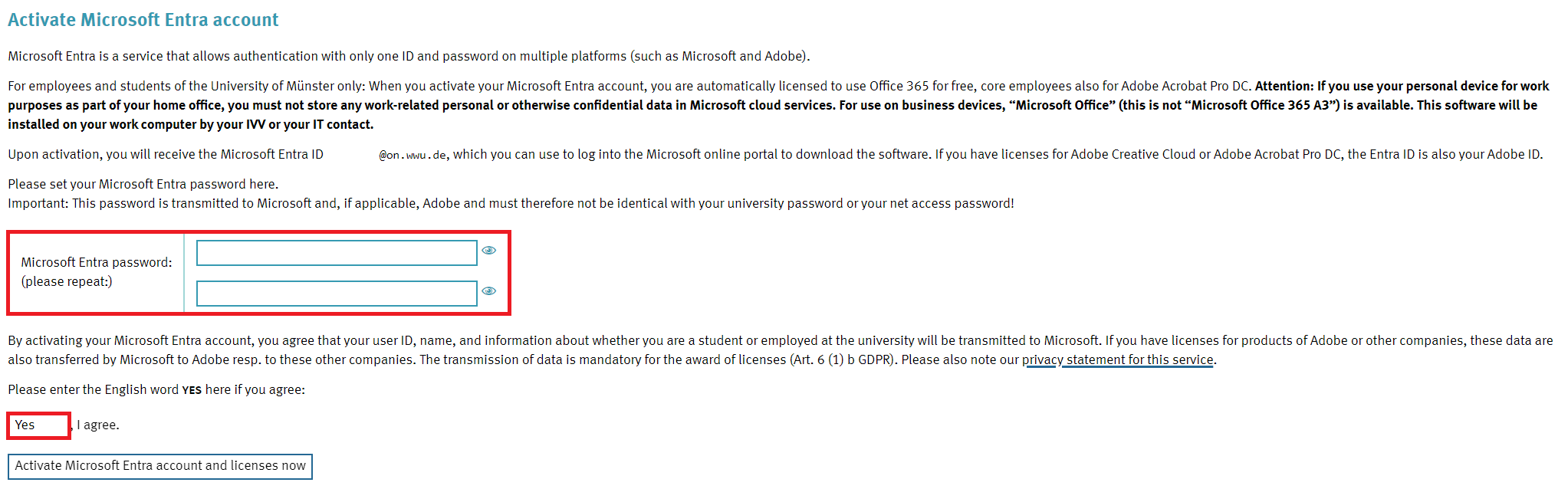Click the Art. 6 (1) b GDPR reference
Viewport: 1568px width, 489px height.
click(842, 360)
